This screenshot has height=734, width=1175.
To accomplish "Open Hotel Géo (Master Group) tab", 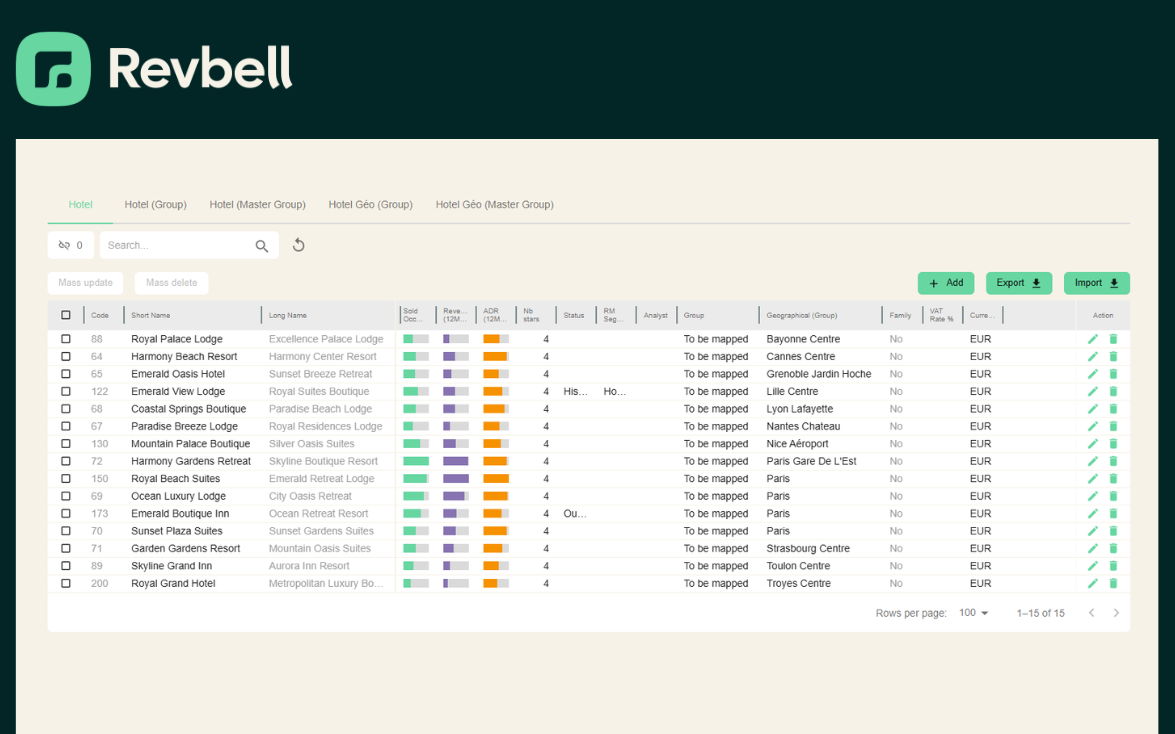I will [495, 204].
